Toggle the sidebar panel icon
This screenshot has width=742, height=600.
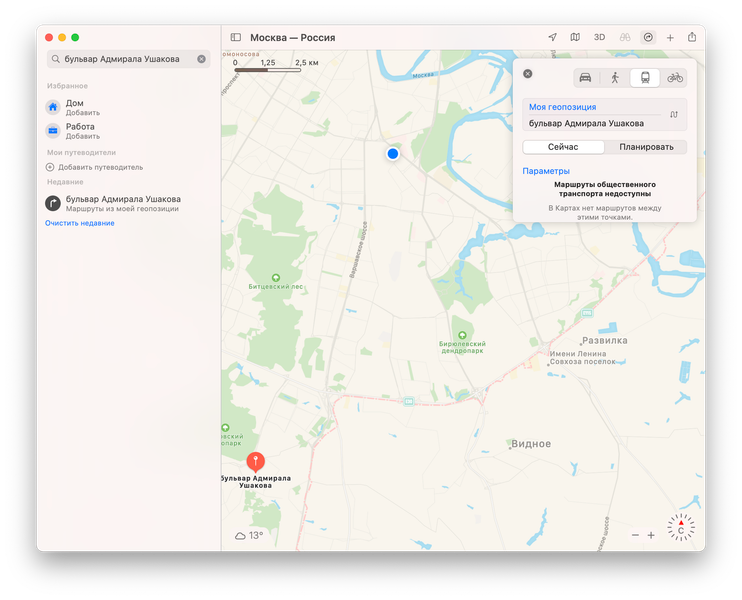(236, 37)
